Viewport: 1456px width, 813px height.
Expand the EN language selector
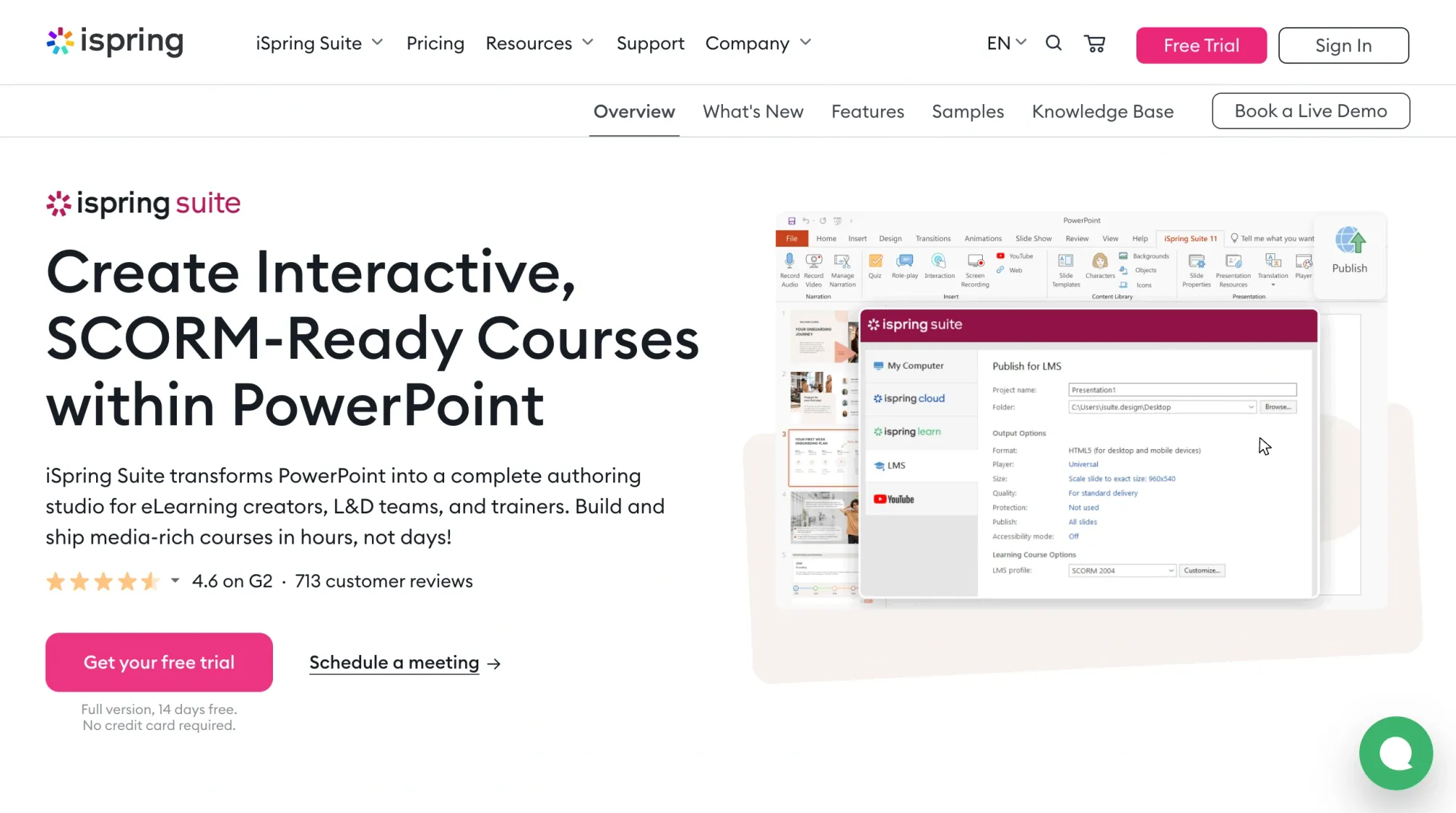click(1005, 43)
